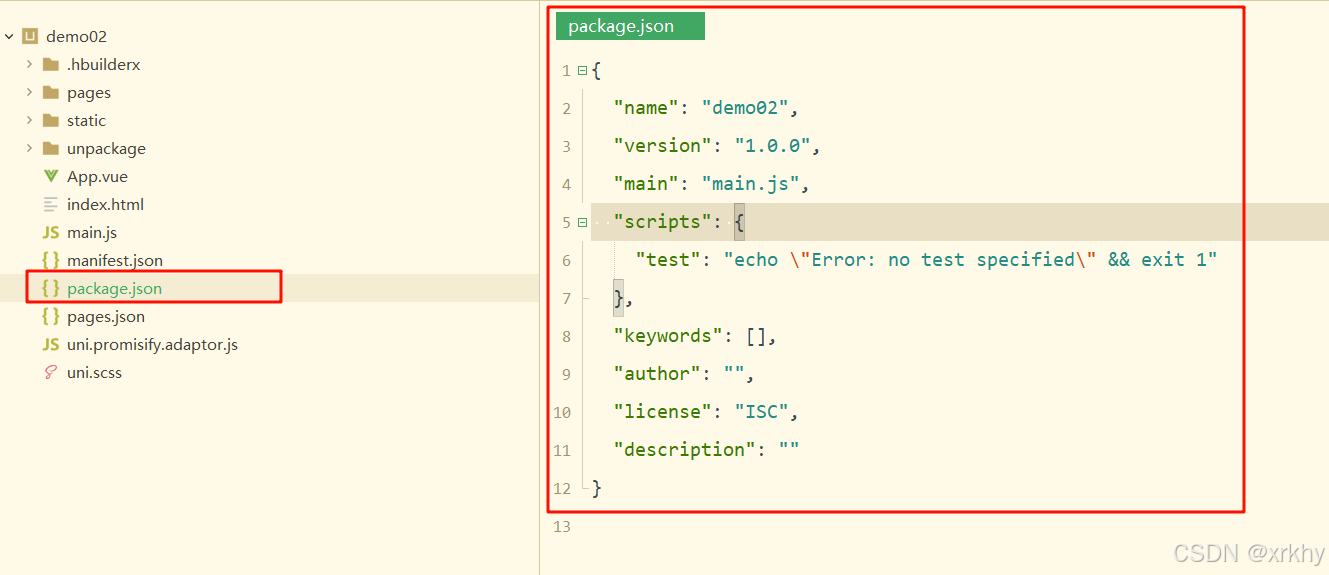
Task: Click line number 13 in the gutter
Action: point(562,527)
